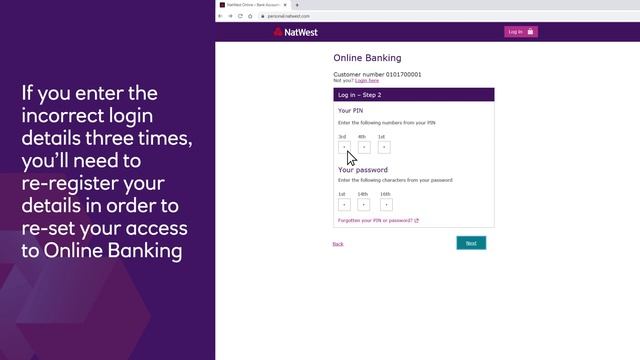This screenshot has width=640, height=360.
Task: Close the NatWest Online browser tab
Action: pos(285,5)
